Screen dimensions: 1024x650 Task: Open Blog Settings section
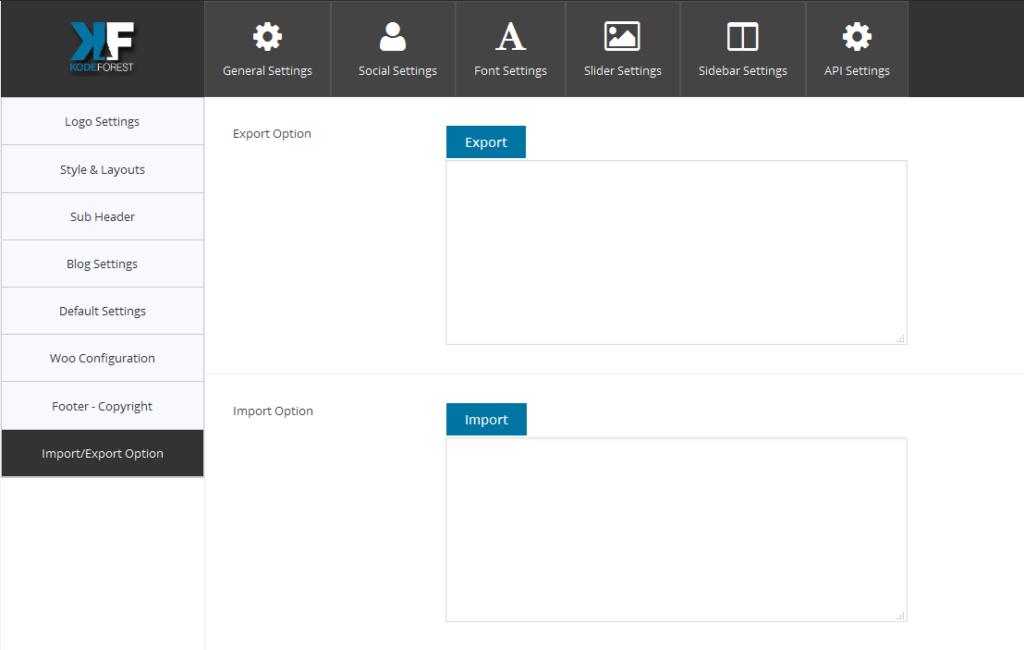103,264
